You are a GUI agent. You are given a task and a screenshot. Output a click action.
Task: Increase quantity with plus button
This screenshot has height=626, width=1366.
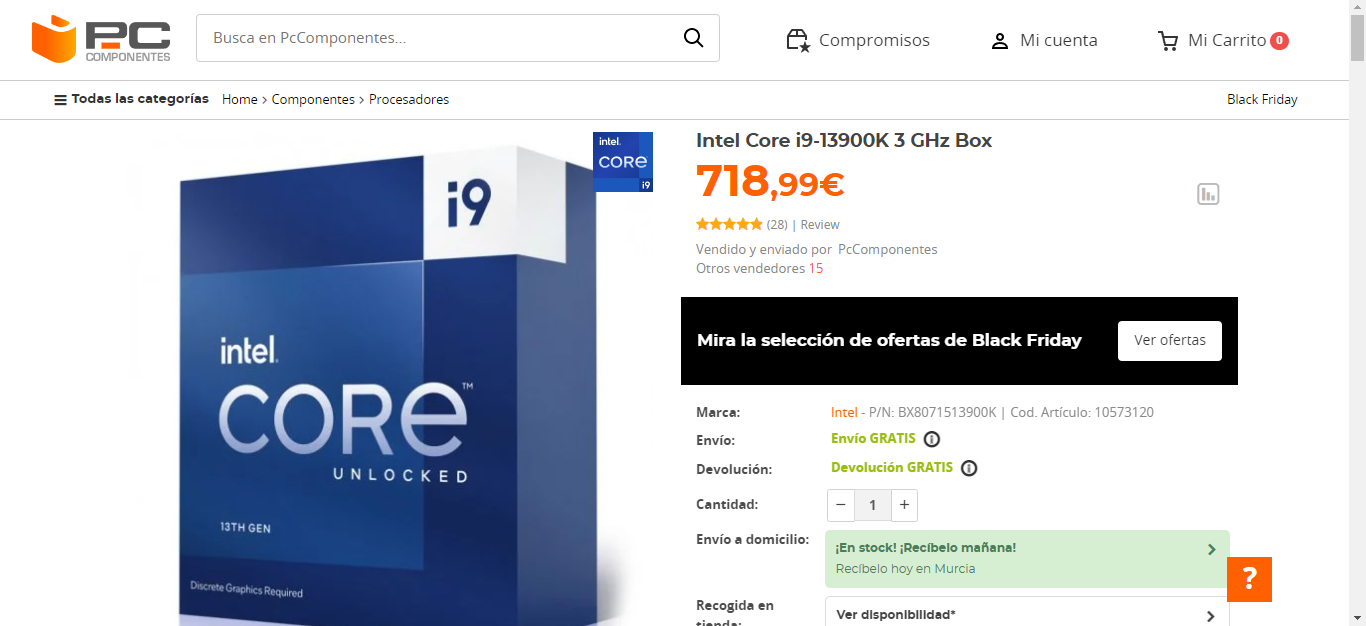coord(904,505)
